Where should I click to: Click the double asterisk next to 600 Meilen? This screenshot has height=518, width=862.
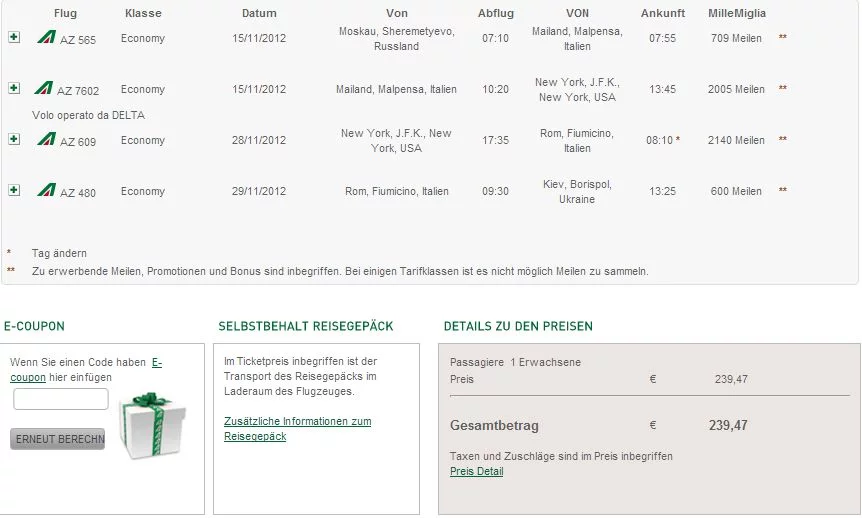point(782,190)
